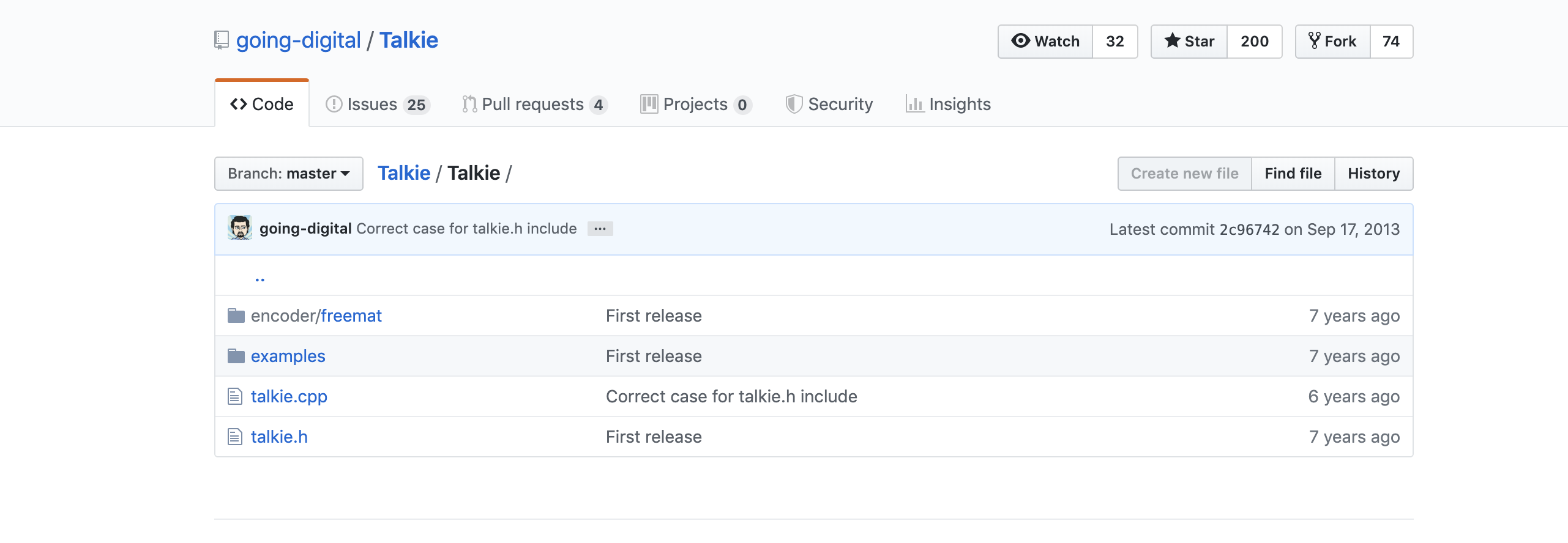Click the star icon on Star button
Screen dimensions: 1568x543
1172,41
